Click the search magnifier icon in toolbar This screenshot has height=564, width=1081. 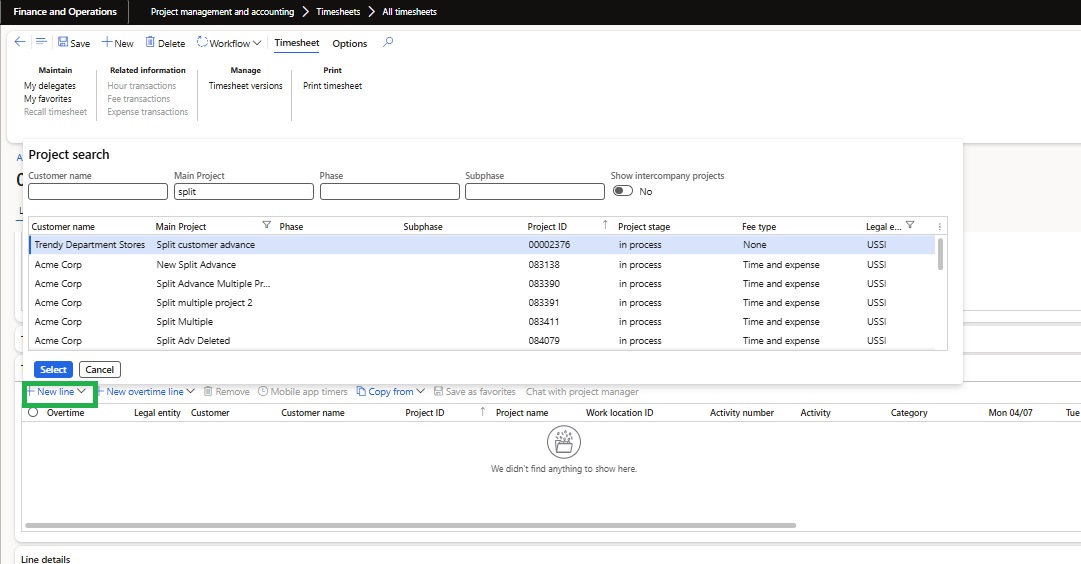coord(389,42)
